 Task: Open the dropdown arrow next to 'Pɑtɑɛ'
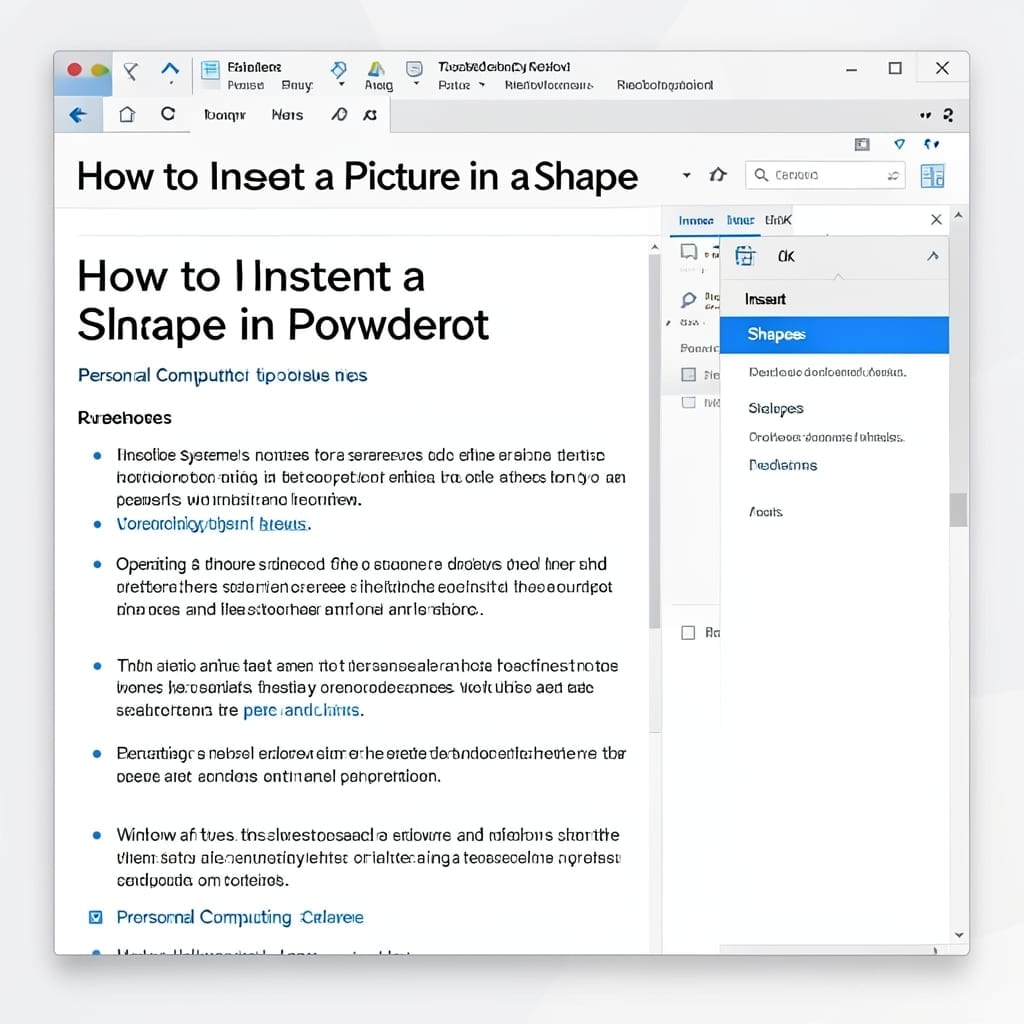(482, 85)
